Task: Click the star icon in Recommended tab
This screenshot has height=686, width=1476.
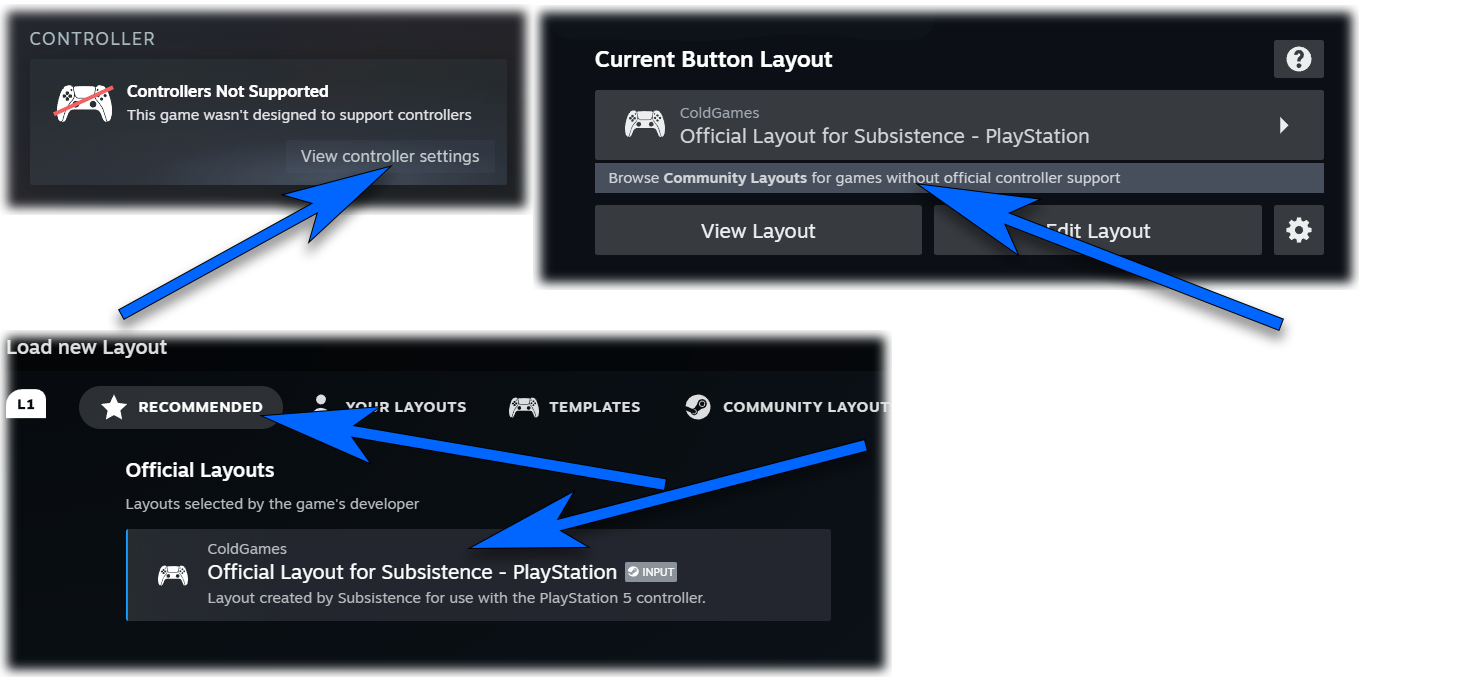Action: [114, 407]
